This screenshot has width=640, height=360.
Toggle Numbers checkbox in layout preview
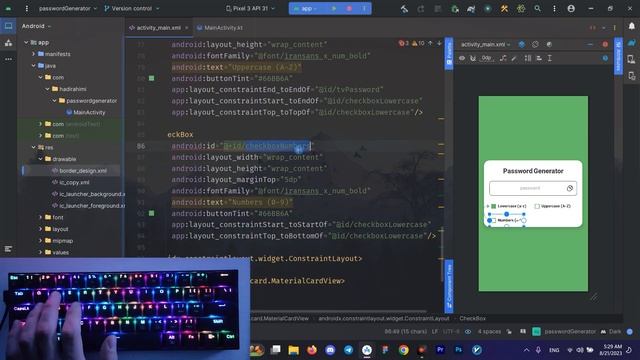pyautogui.click(x=493, y=220)
